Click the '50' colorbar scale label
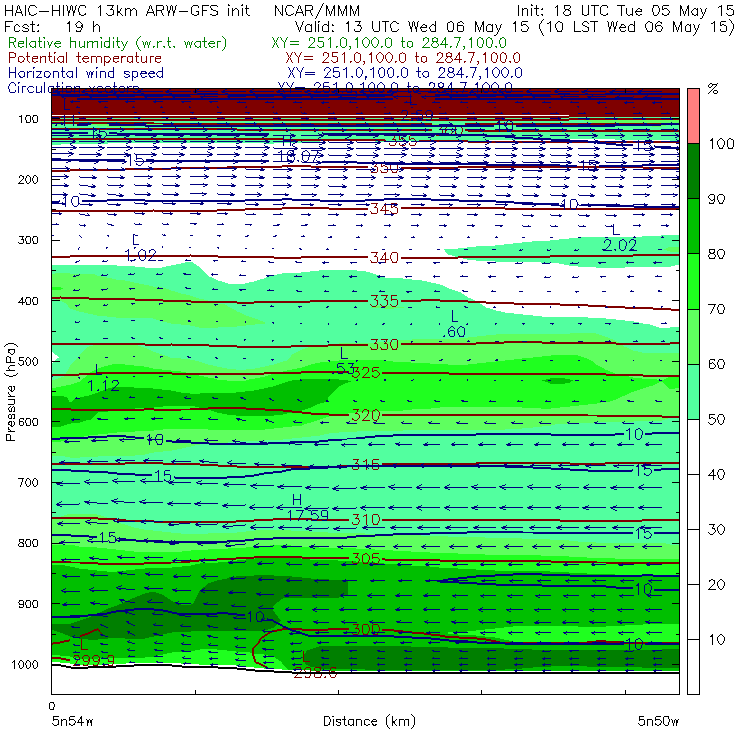Screen dimensions: 740x740 point(717,420)
